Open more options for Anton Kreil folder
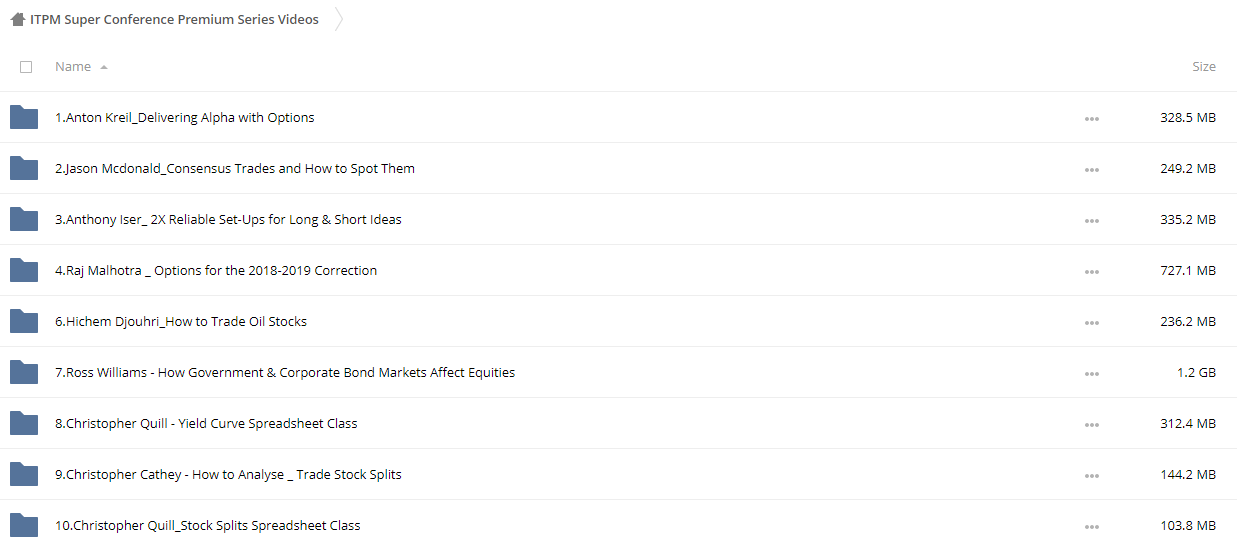The width and height of the screenshot is (1237, 548). click(1091, 118)
